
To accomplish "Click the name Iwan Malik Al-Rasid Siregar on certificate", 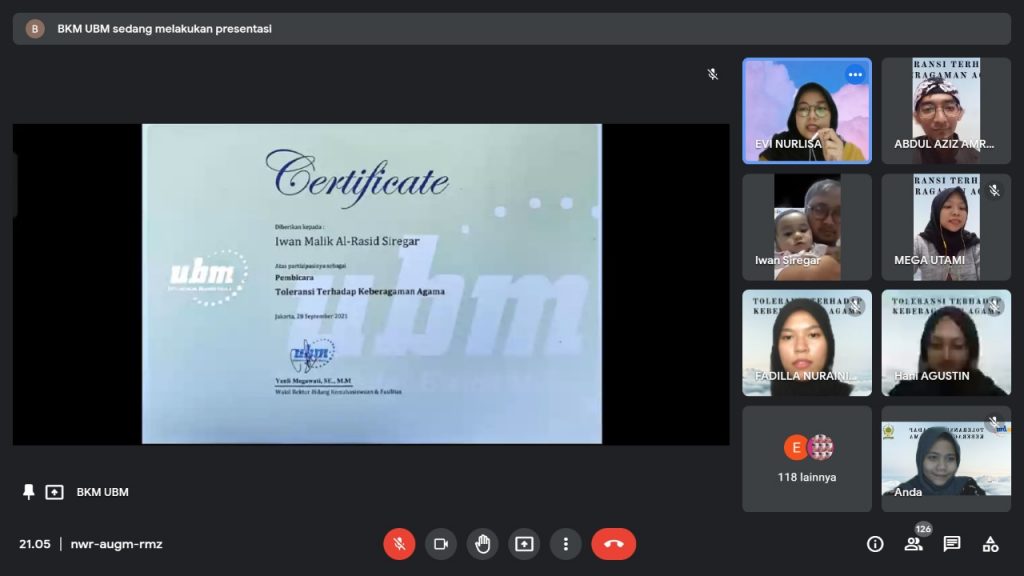I will point(347,242).
